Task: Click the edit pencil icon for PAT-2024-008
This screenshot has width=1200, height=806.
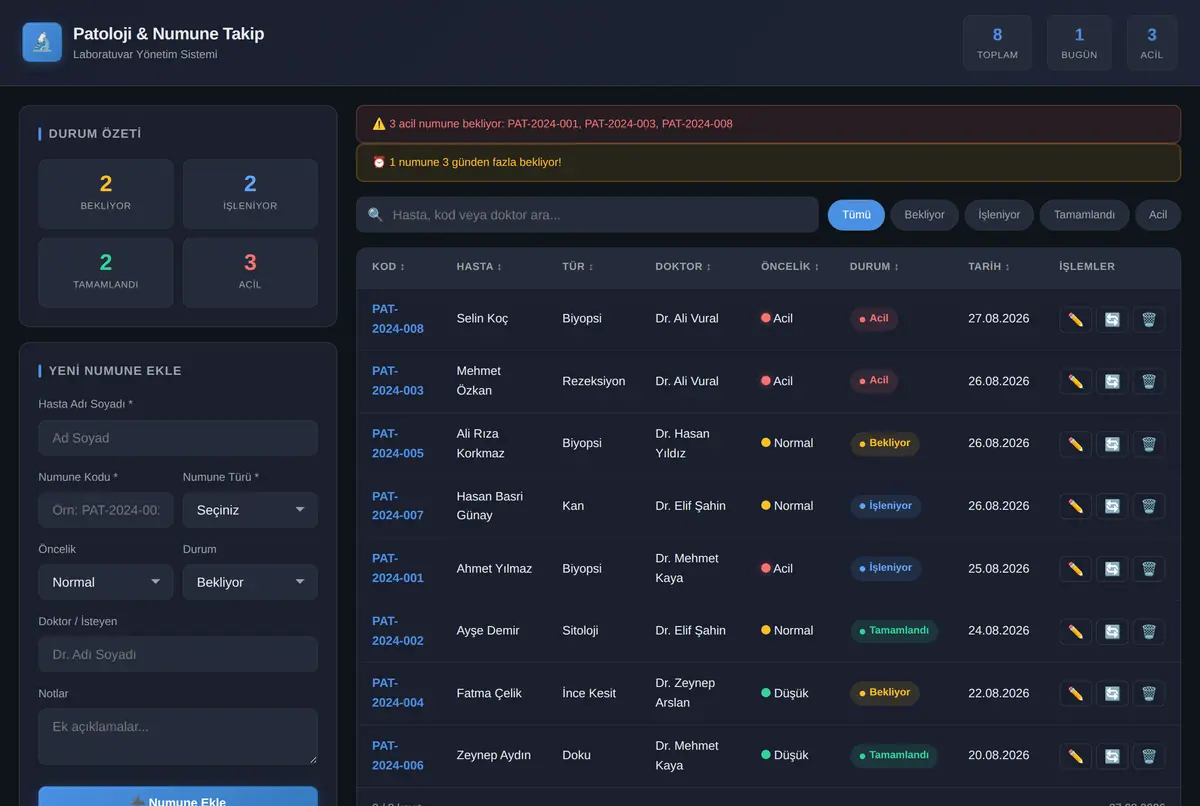Action: click(x=1076, y=319)
